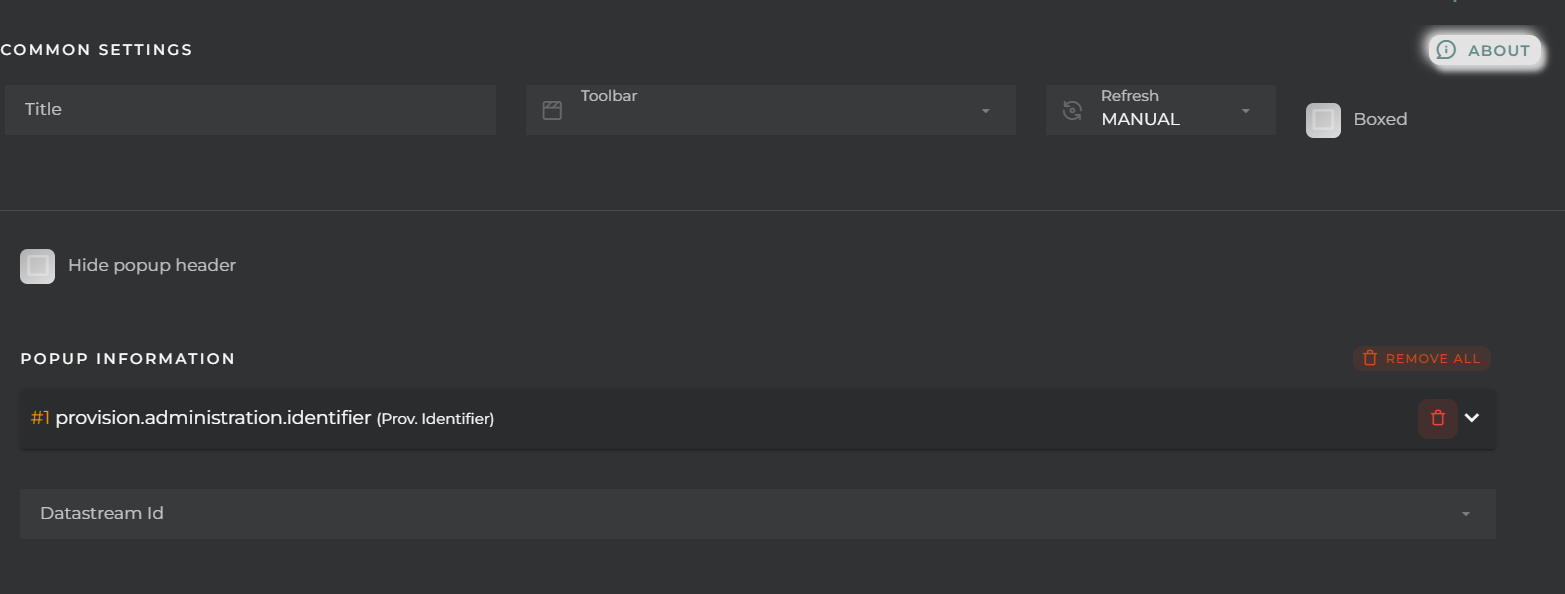The height and width of the screenshot is (594, 1565).
Task: Click the Datastream Id field label
Action: click(x=102, y=513)
